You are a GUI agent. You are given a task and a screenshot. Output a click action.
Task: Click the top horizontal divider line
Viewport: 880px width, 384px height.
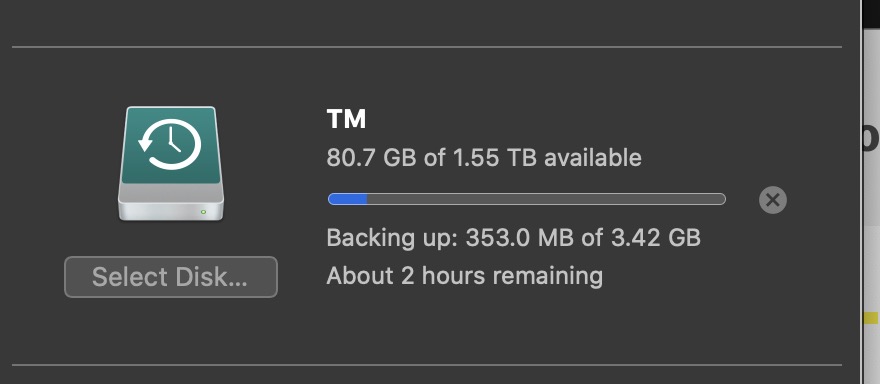pyautogui.click(x=427, y=47)
